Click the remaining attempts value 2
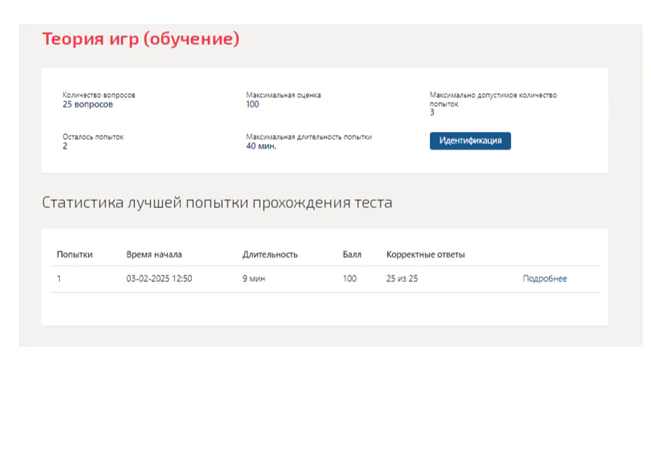The width and height of the screenshot is (651, 466). [x=65, y=146]
